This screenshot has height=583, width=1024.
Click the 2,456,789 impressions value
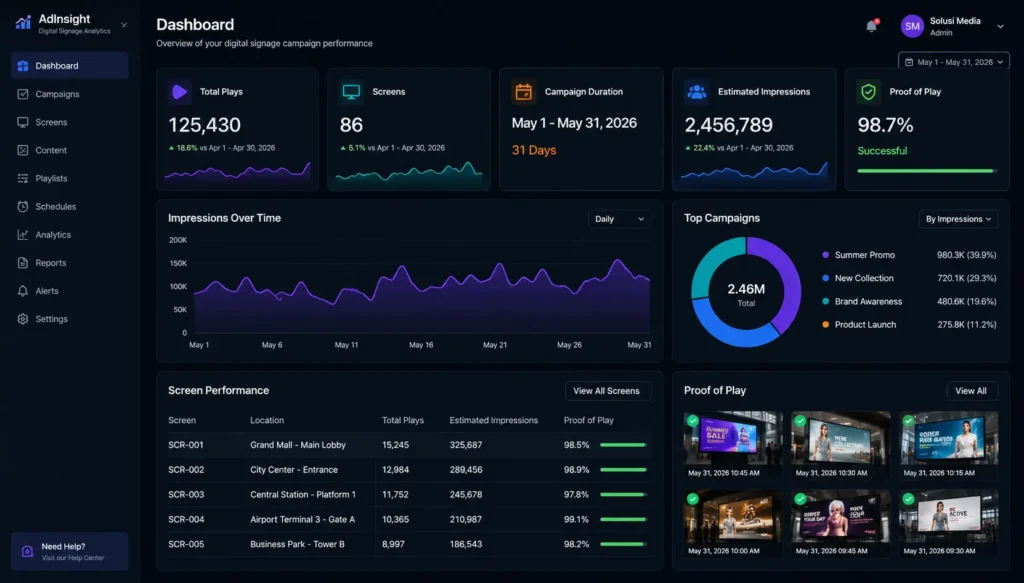point(728,125)
